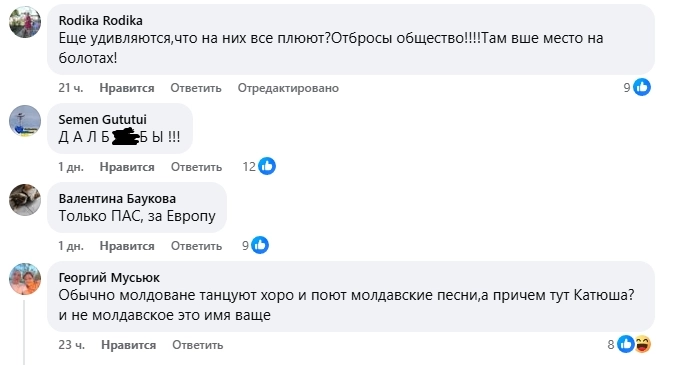
Task: Open Rodika Rodika's profile avatar
Action: pyautogui.click(x=25, y=22)
